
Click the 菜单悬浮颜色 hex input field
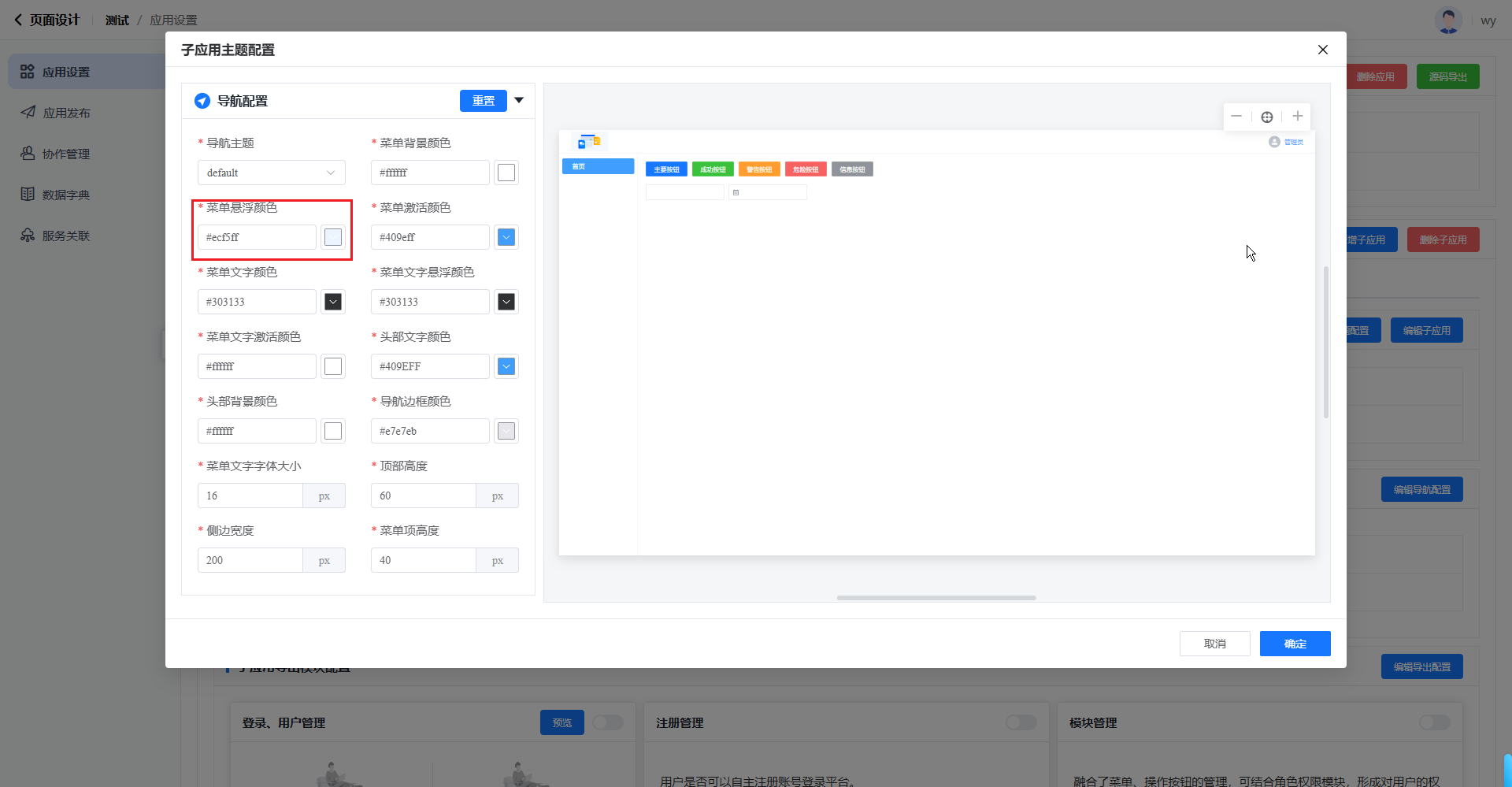(x=257, y=237)
